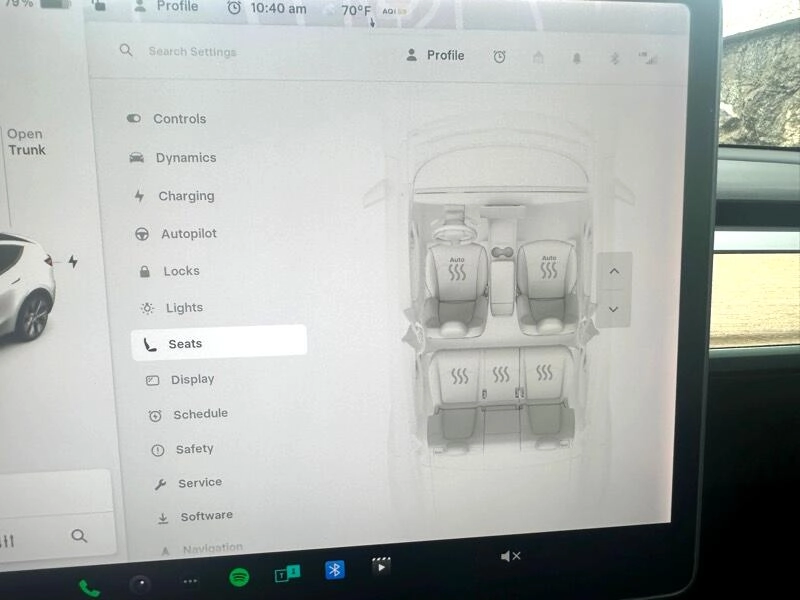Open Profile in the settings header

click(x=435, y=55)
